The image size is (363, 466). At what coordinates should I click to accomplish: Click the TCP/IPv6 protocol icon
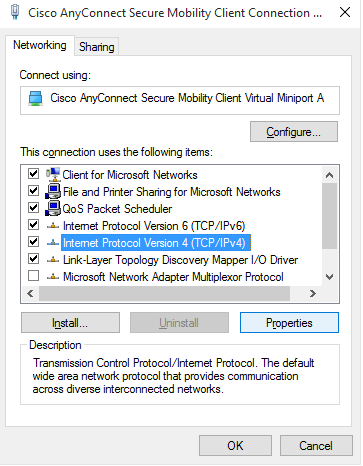click(53, 226)
